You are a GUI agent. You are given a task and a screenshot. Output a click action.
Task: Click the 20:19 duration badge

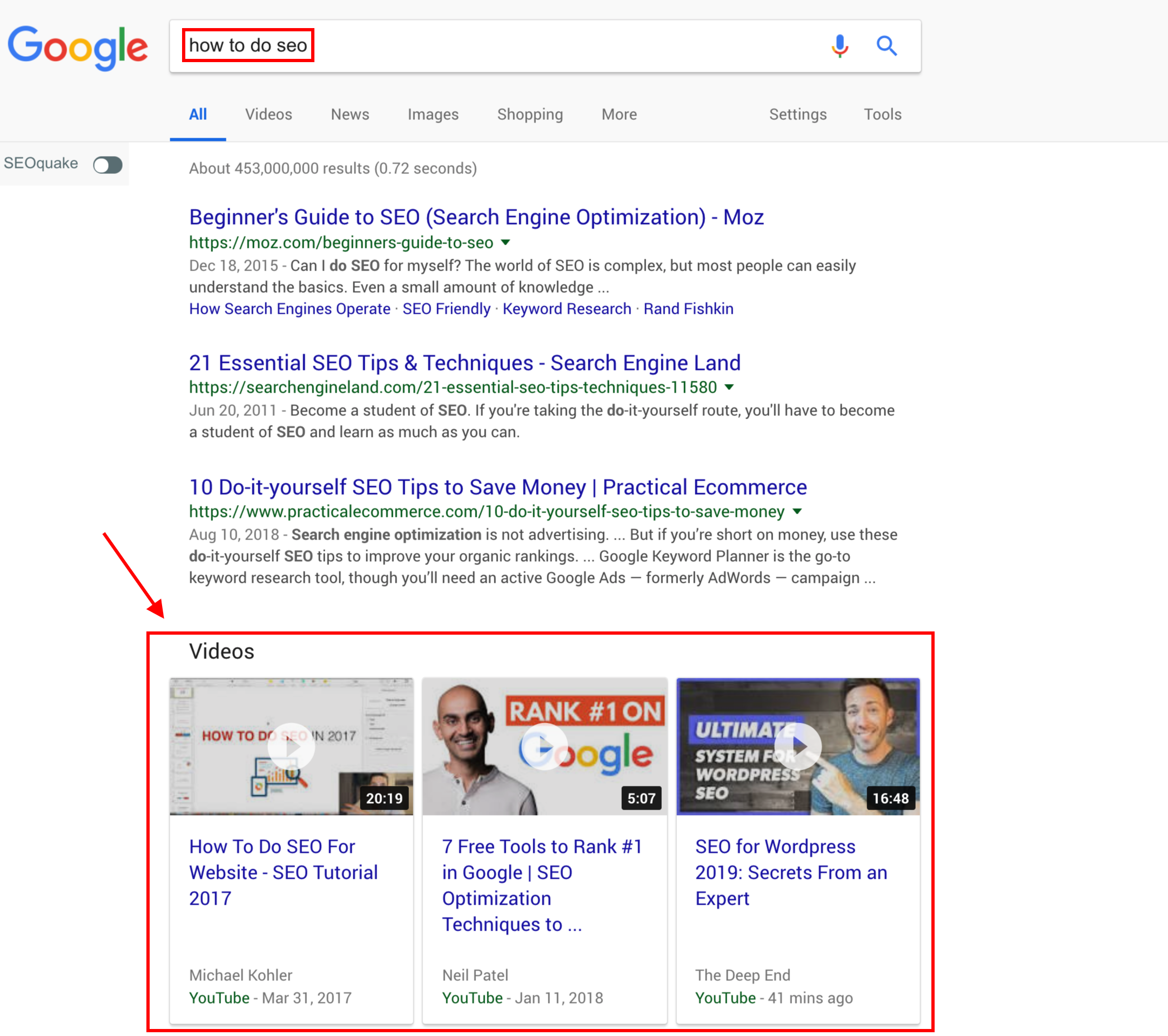coord(384,798)
